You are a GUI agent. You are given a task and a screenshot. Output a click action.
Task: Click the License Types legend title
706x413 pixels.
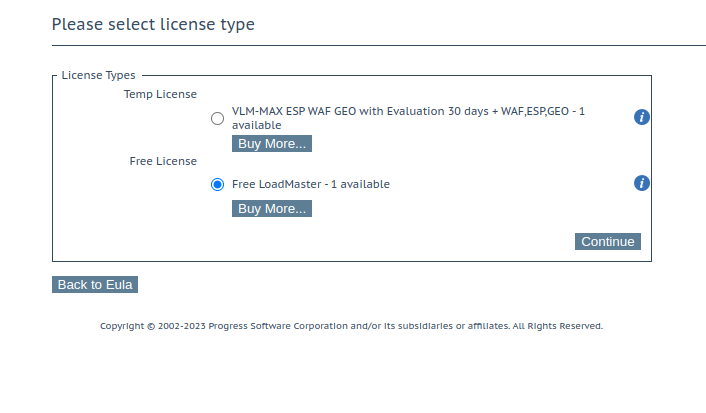point(98,75)
